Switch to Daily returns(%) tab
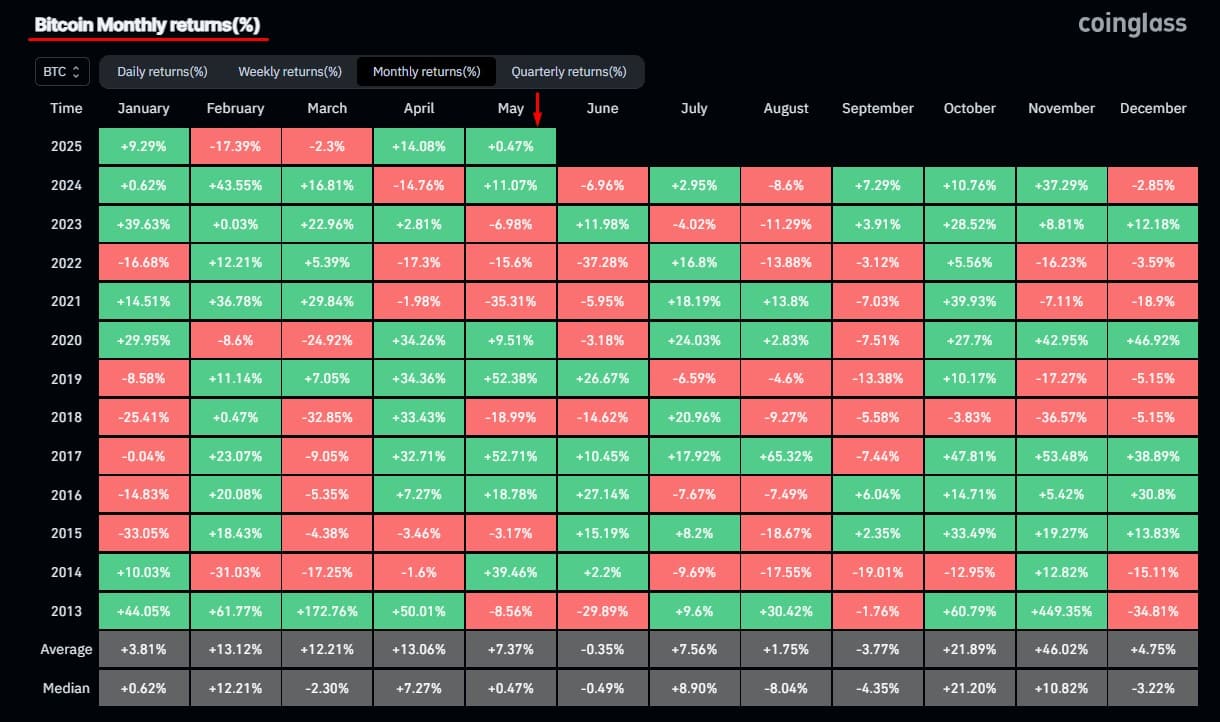The width and height of the screenshot is (1220, 722). tap(162, 72)
